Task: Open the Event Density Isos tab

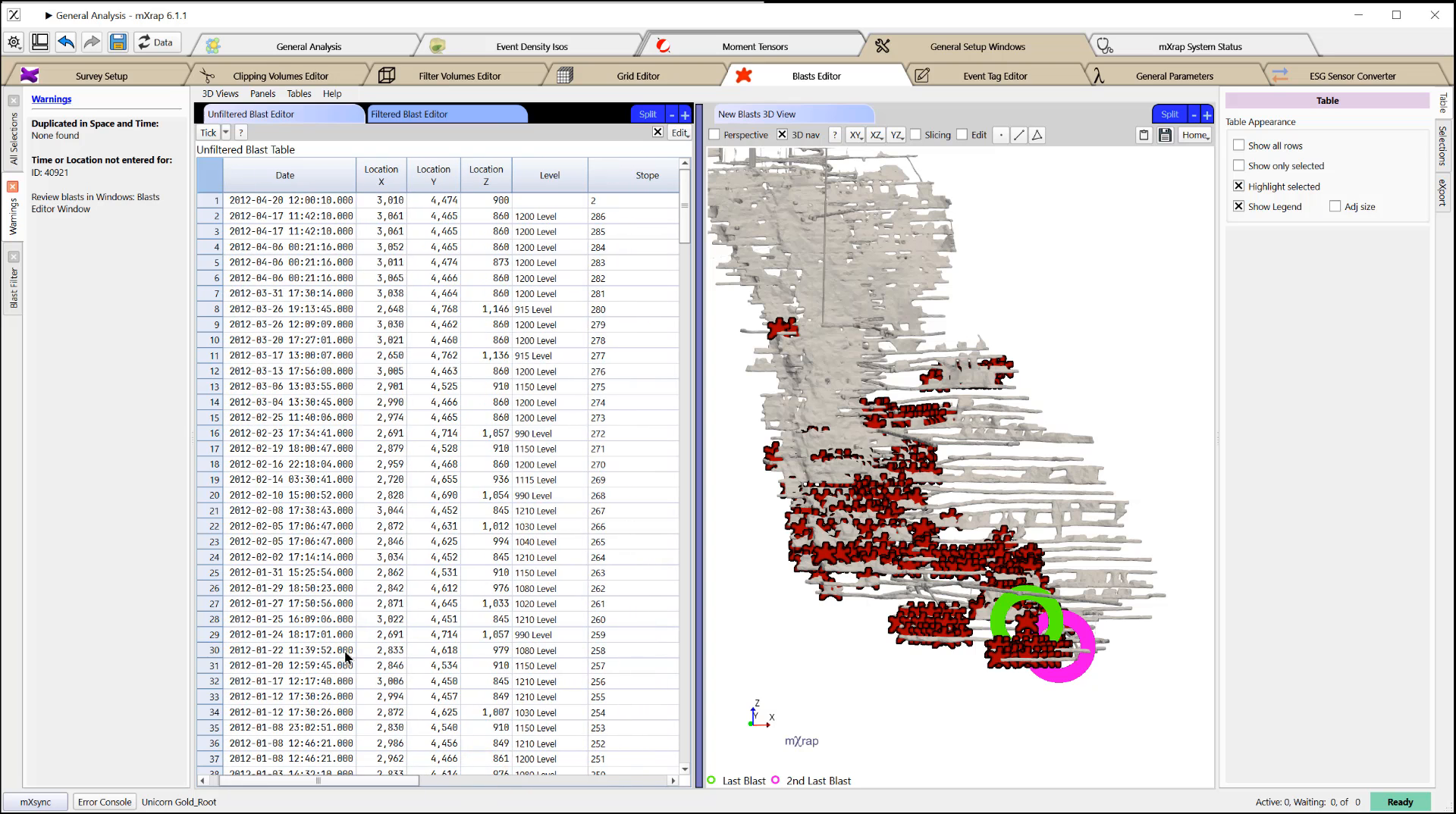Action: [x=531, y=46]
